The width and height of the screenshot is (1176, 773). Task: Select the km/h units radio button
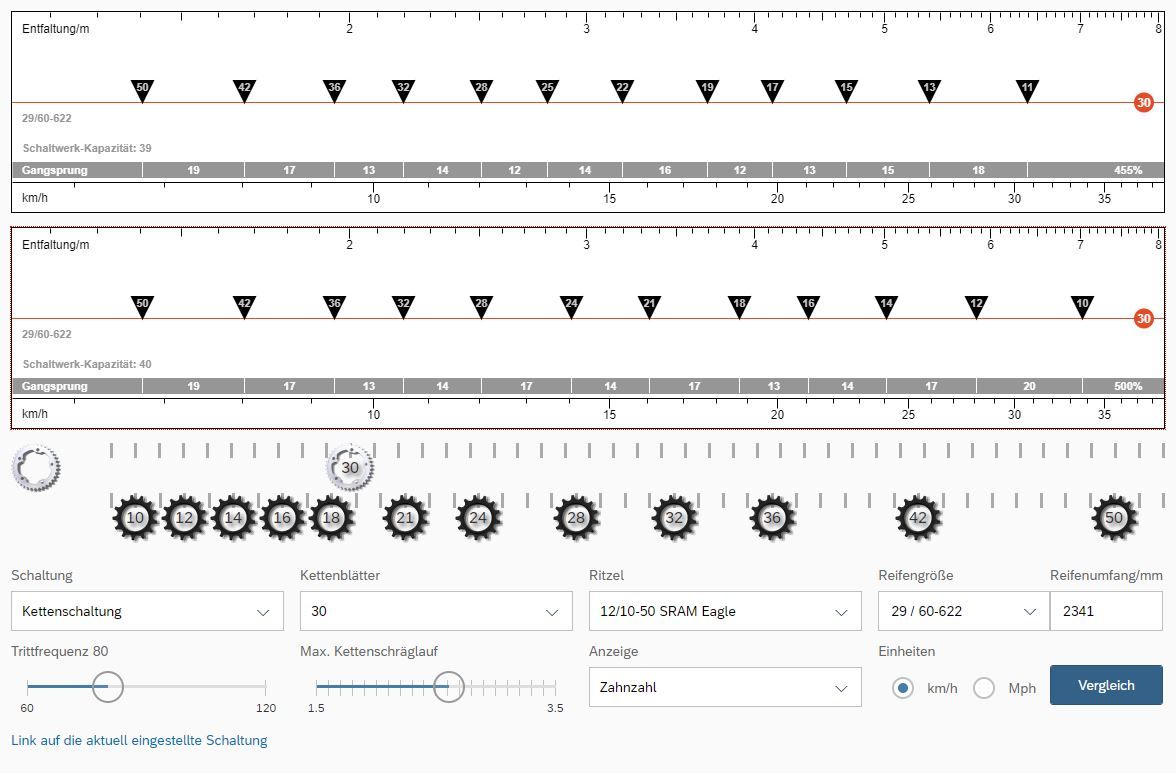click(903, 688)
